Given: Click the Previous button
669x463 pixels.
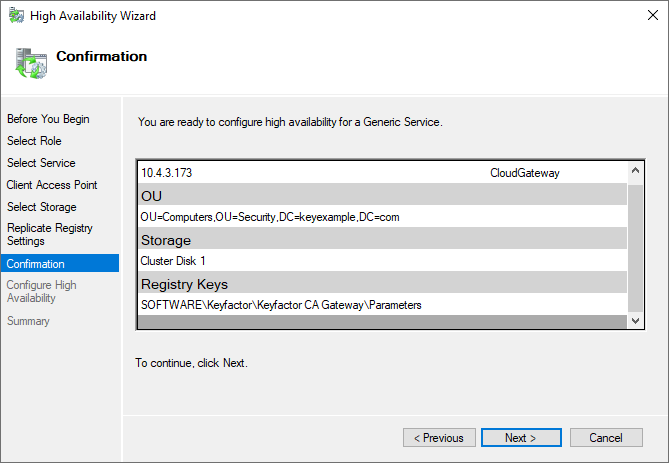Looking at the screenshot, I should (439, 438).
